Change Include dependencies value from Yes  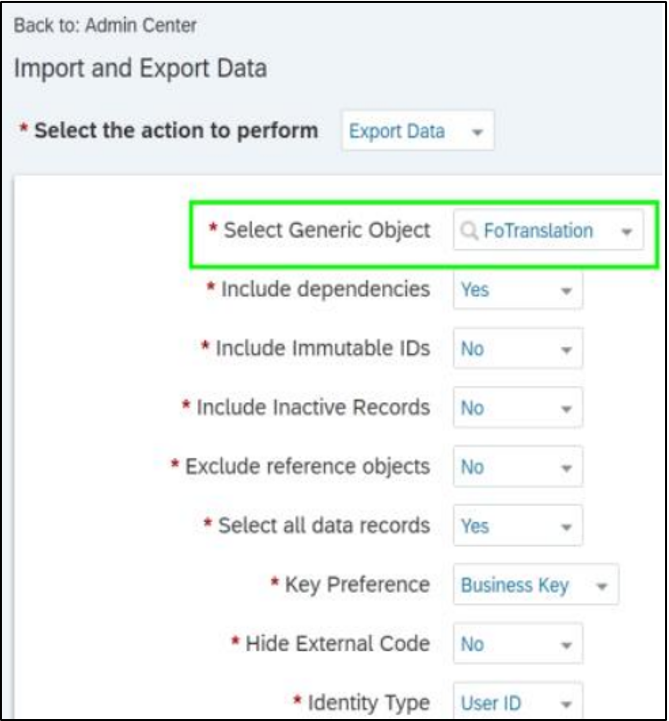518,290
